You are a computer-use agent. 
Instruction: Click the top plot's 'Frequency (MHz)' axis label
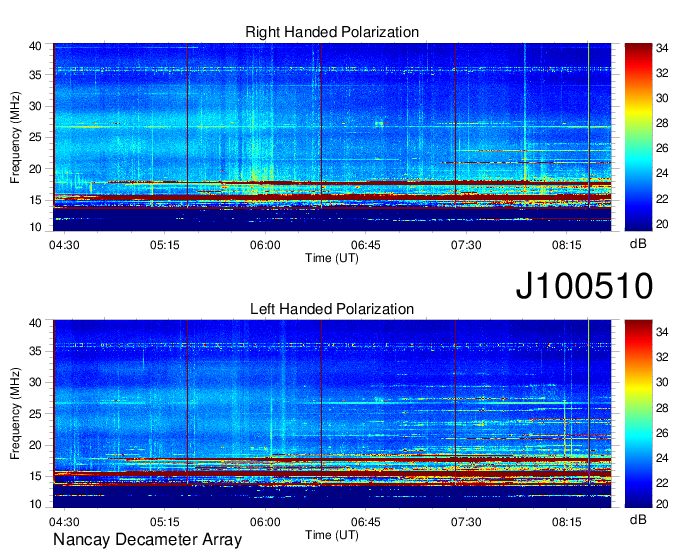tap(15, 137)
